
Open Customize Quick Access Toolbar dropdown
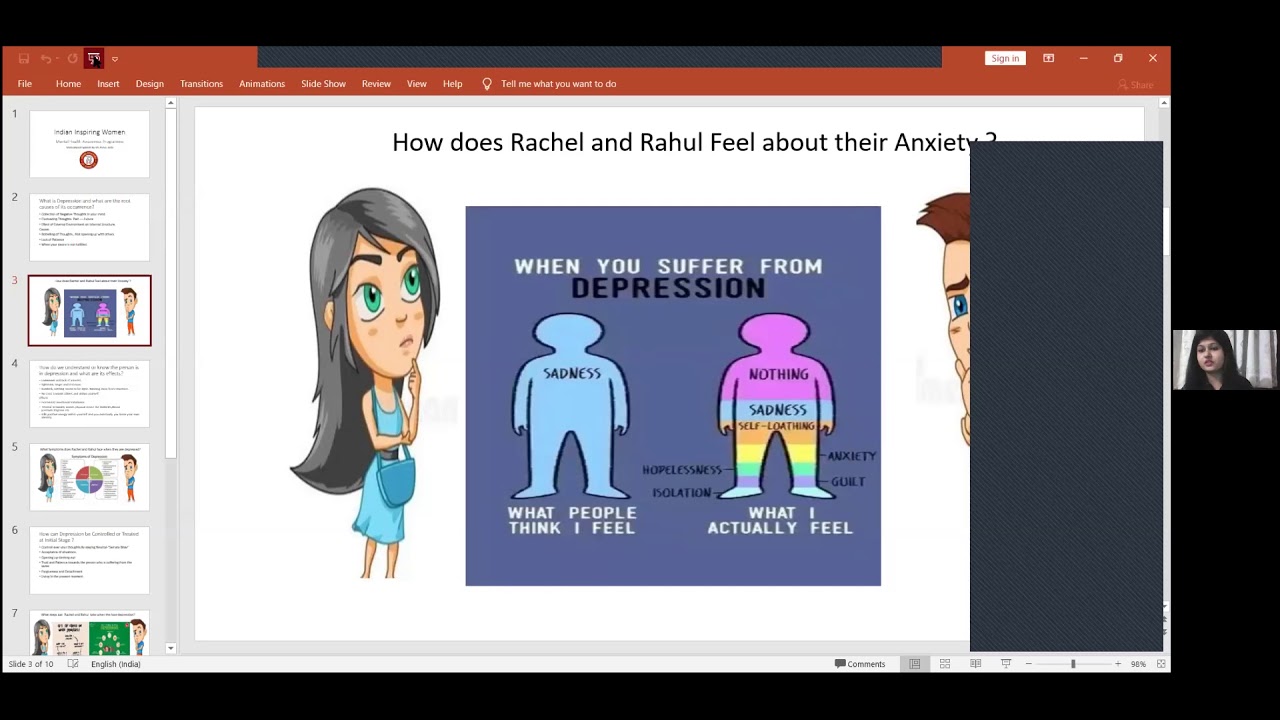tap(115, 59)
